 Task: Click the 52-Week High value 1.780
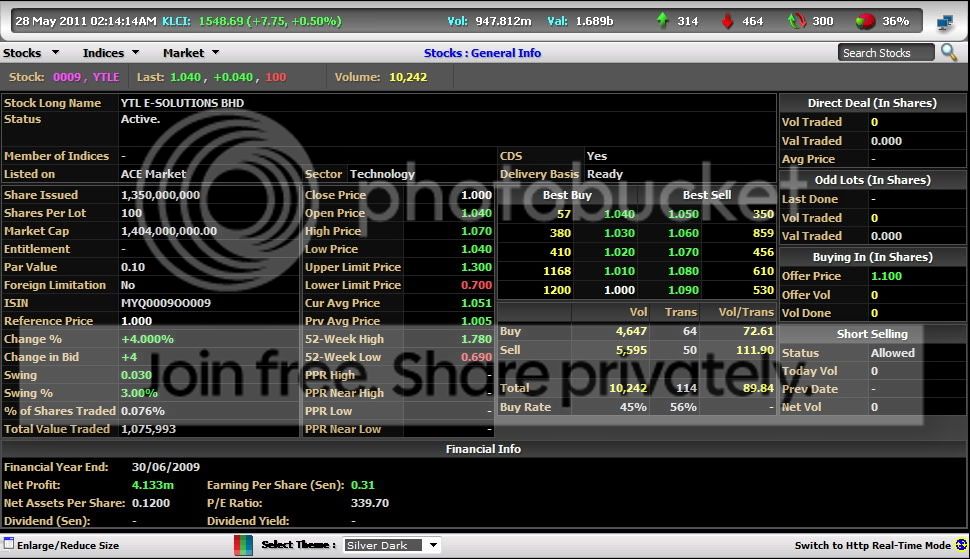coord(476,339)
